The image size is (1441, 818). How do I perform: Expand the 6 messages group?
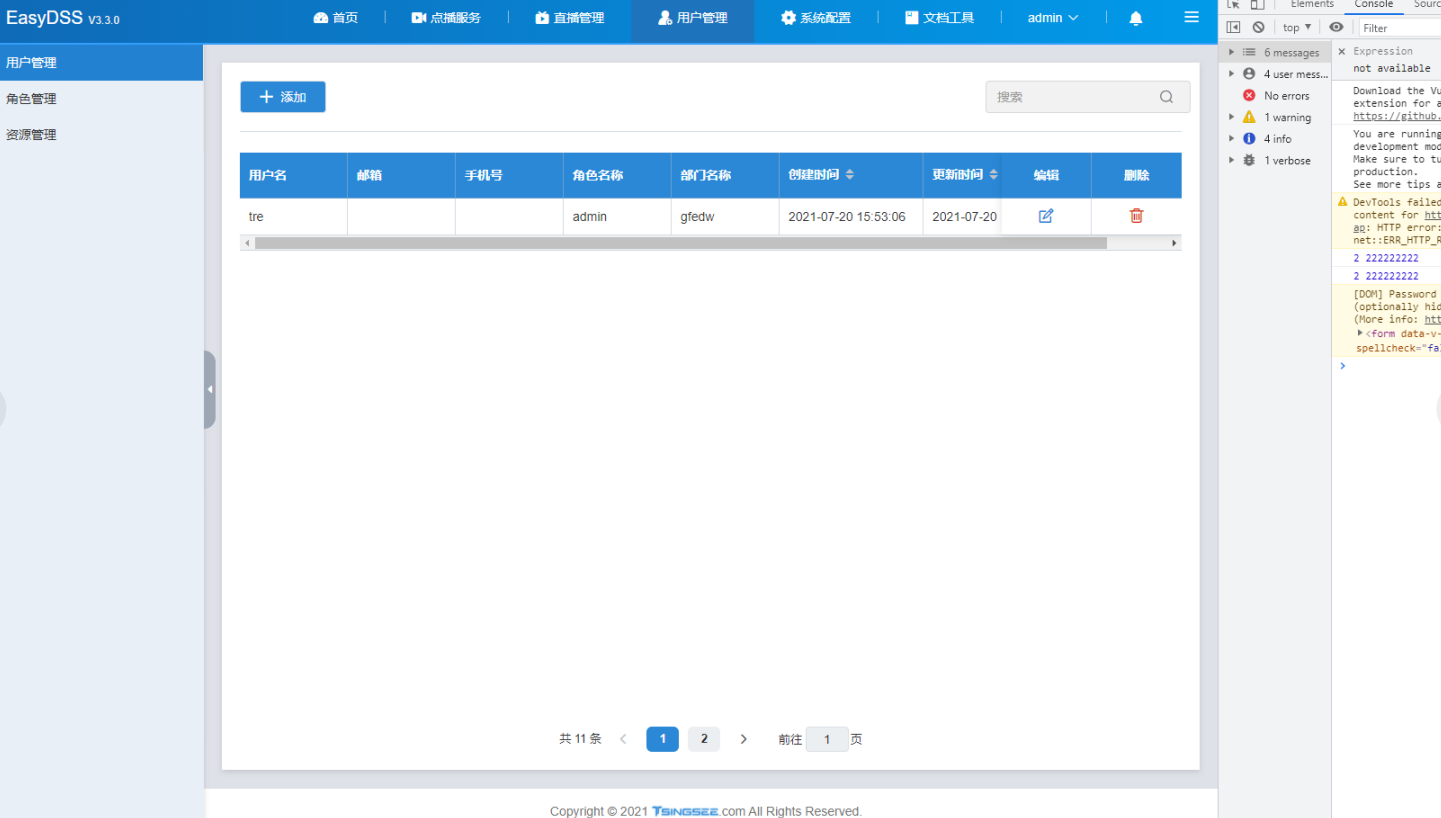pos(1232,52)
